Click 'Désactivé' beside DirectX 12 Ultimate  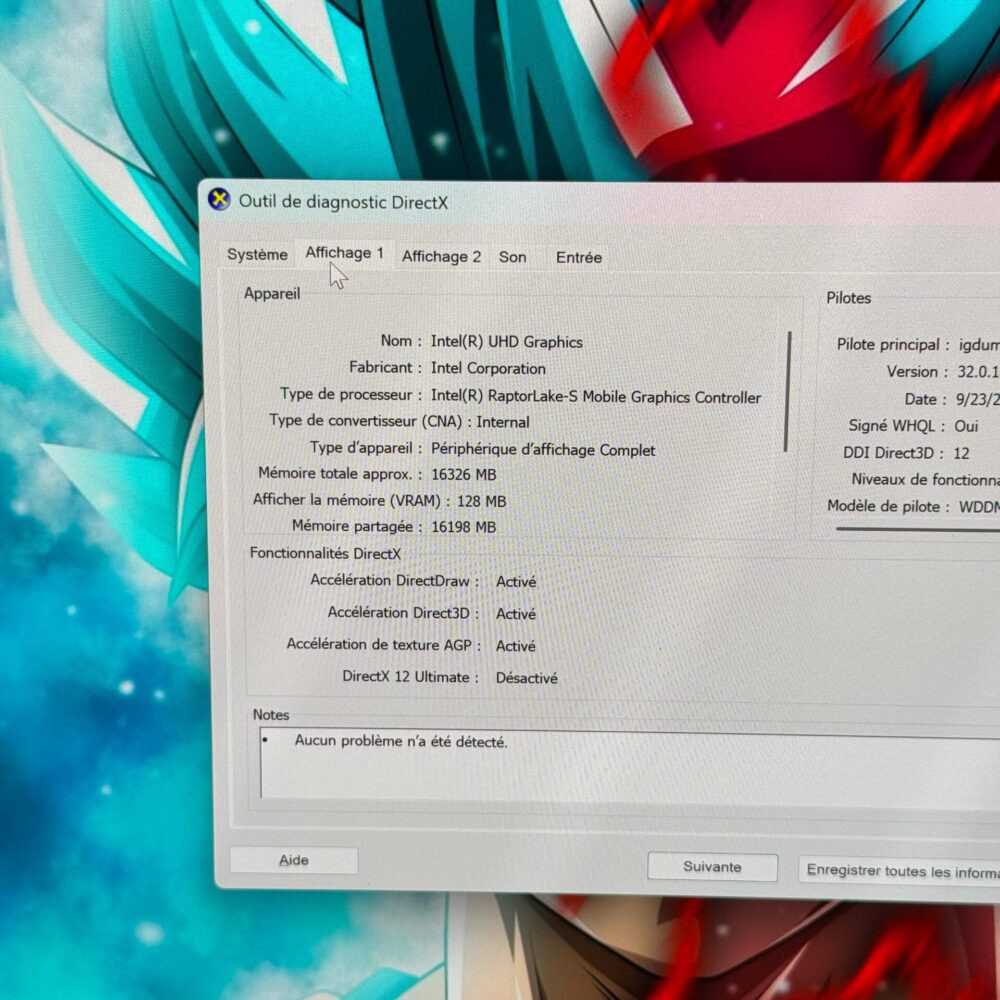coord(527,678)
